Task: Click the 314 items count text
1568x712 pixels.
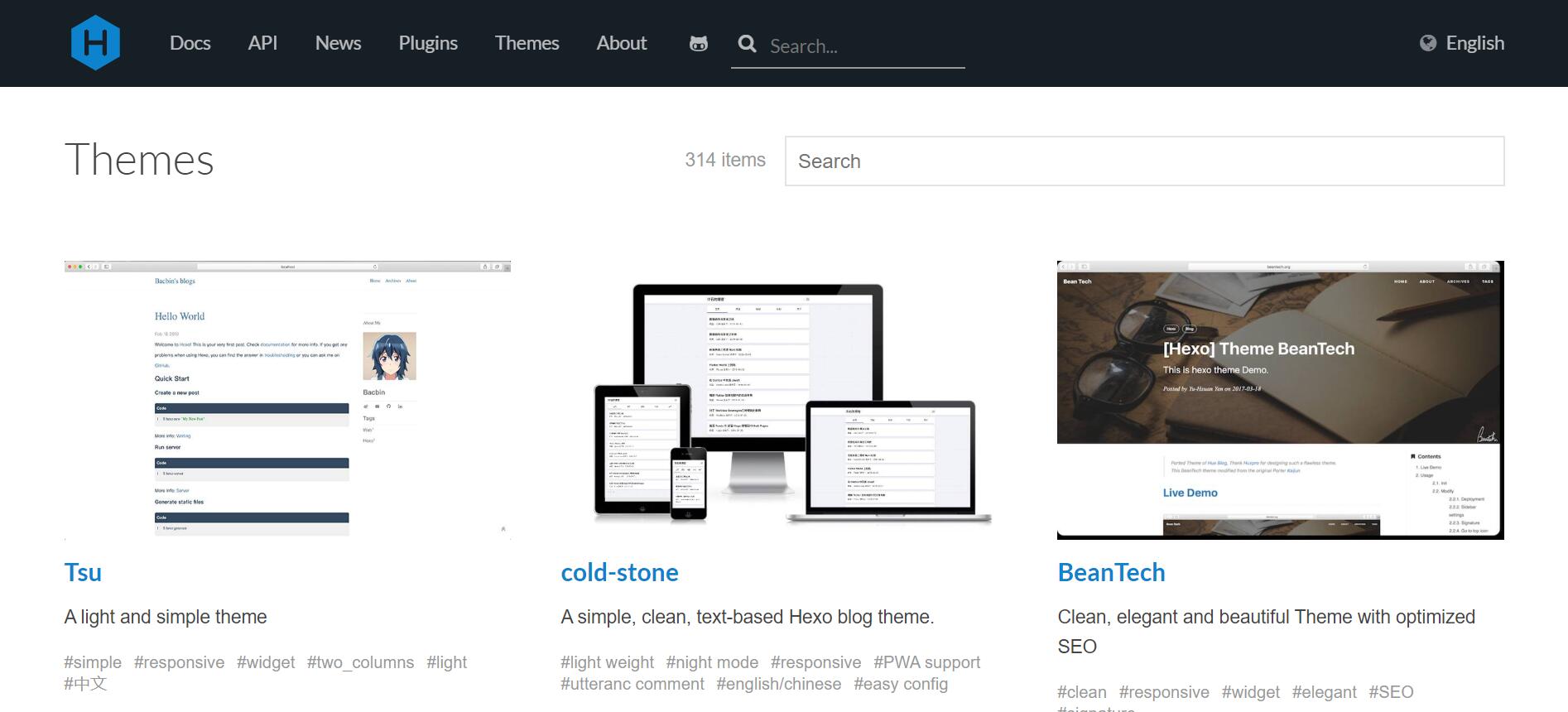Action: click(725, 160)
